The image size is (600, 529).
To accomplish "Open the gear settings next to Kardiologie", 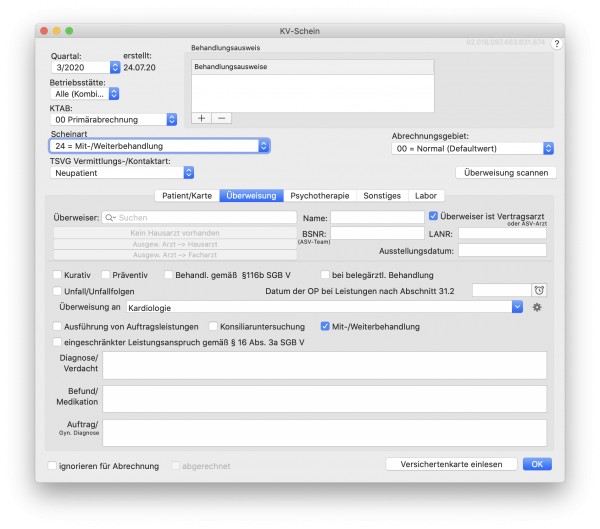I will 537,307.
